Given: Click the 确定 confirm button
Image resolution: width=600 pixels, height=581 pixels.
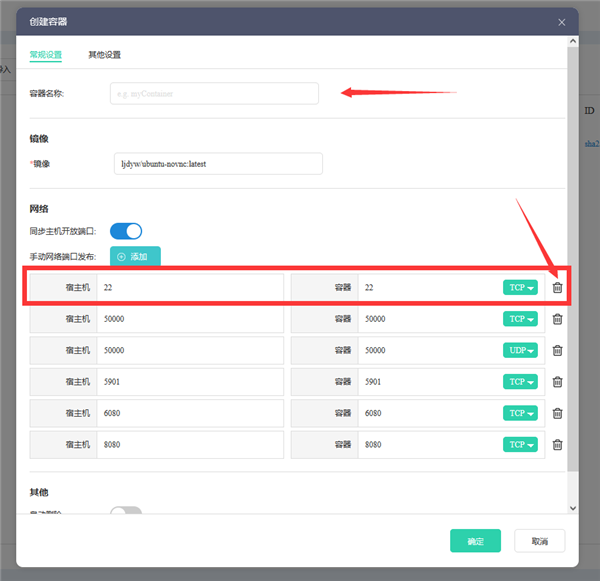Looking at the screenshot, I should coord(475,540).
